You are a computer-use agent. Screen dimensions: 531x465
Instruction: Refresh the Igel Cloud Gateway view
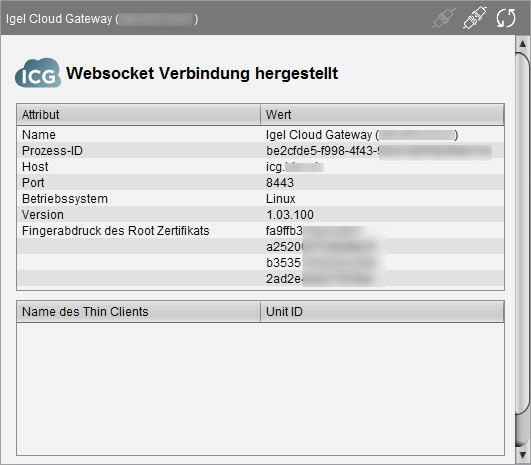tap(506, 18)
